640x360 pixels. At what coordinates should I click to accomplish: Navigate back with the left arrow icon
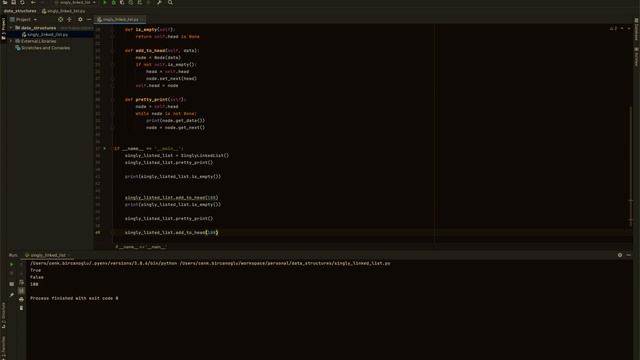[x=33, y=2]
